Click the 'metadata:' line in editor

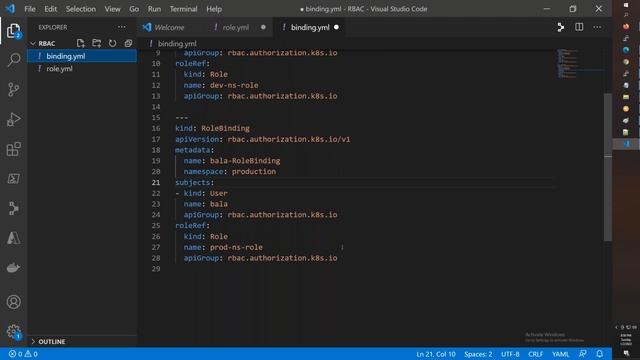tap(194, 150)
